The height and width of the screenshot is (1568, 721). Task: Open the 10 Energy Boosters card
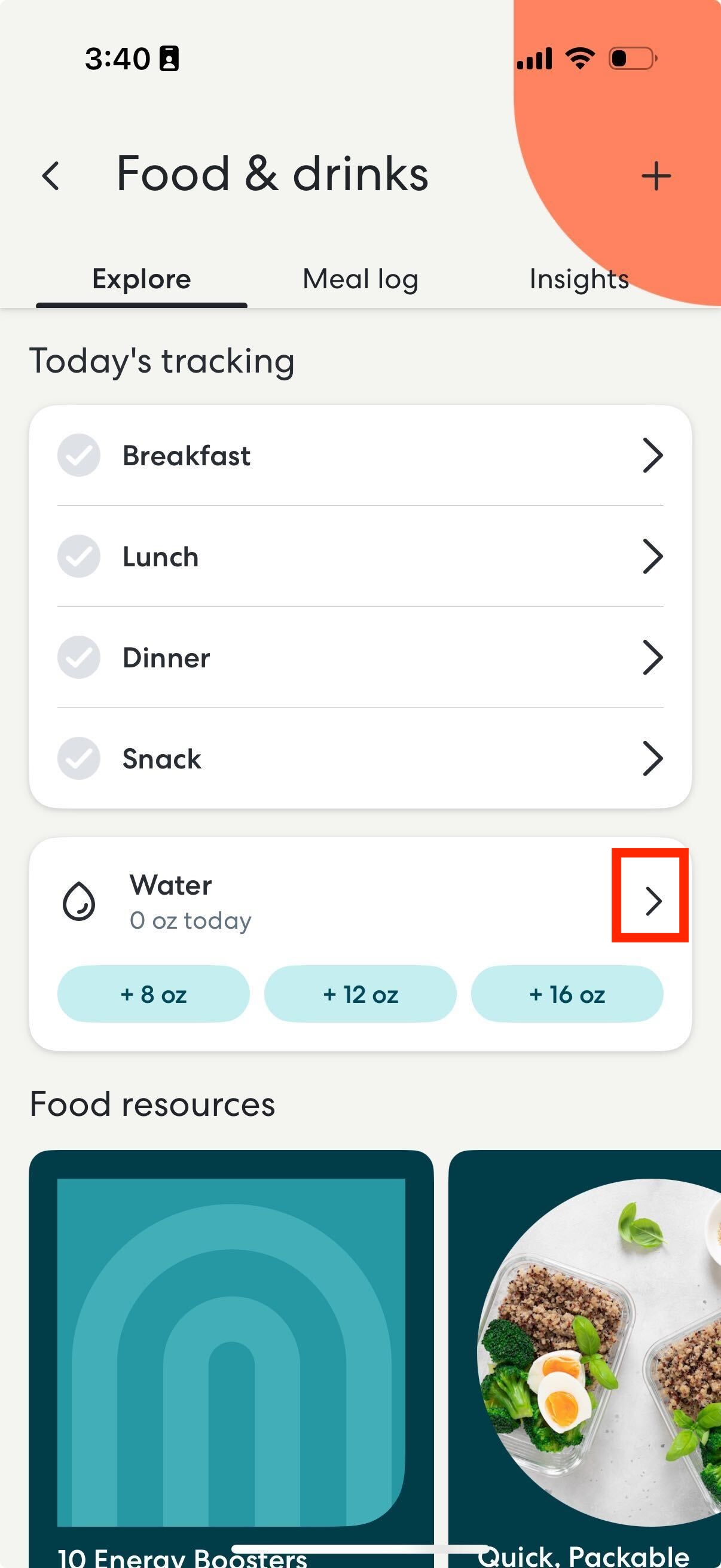(231, 1359)
